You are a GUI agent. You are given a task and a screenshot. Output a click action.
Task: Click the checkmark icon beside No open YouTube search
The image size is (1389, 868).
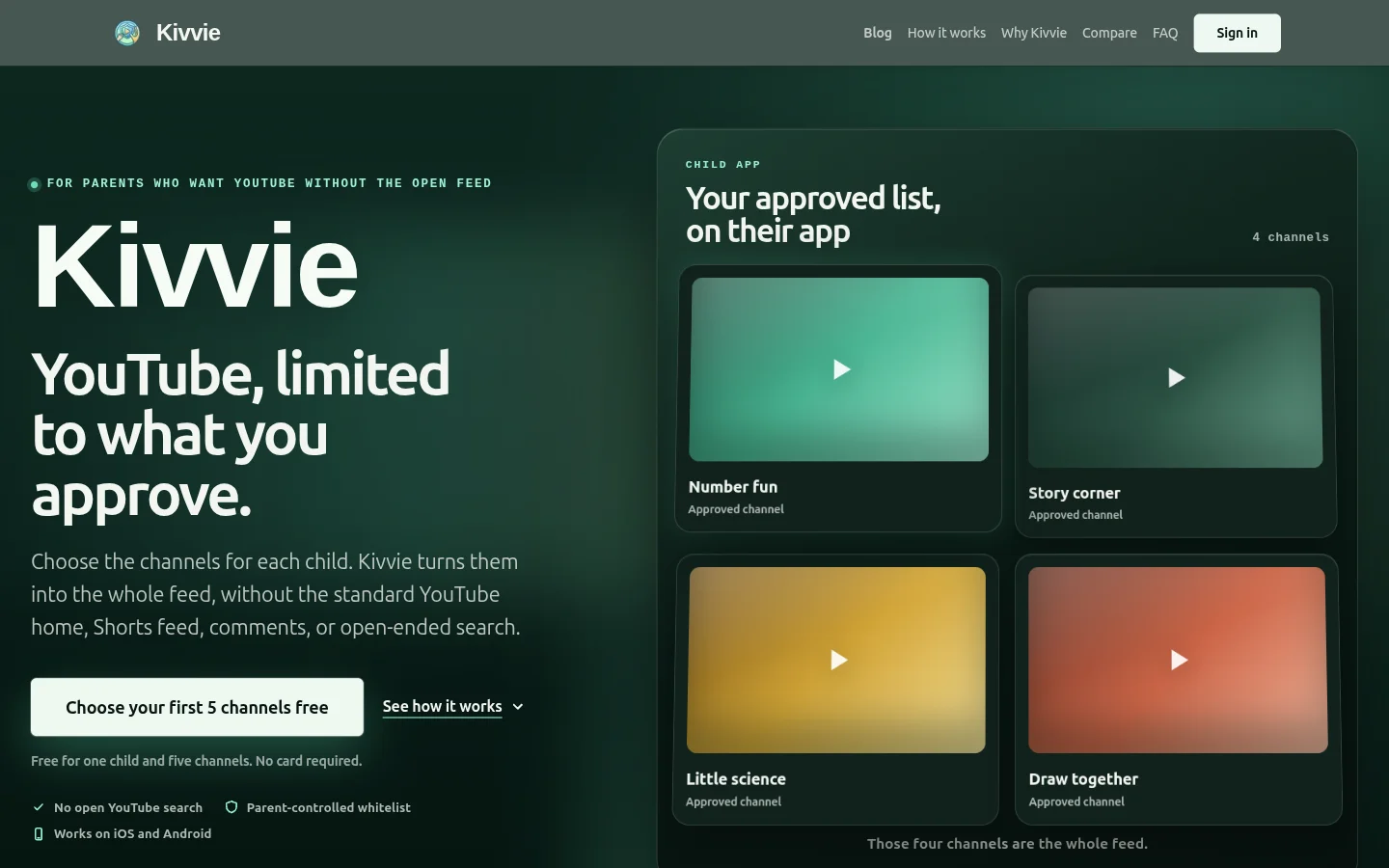(x=39, y=807)
